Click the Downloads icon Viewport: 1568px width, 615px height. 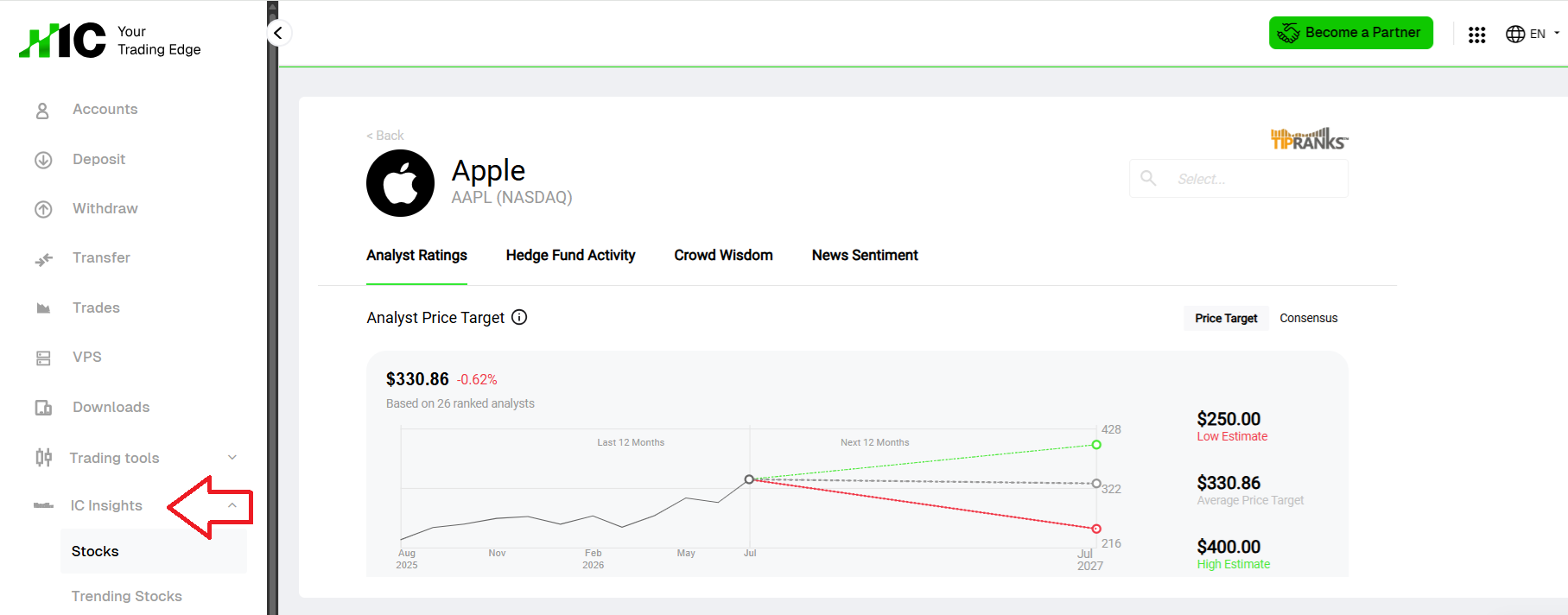tap(43, 408)
